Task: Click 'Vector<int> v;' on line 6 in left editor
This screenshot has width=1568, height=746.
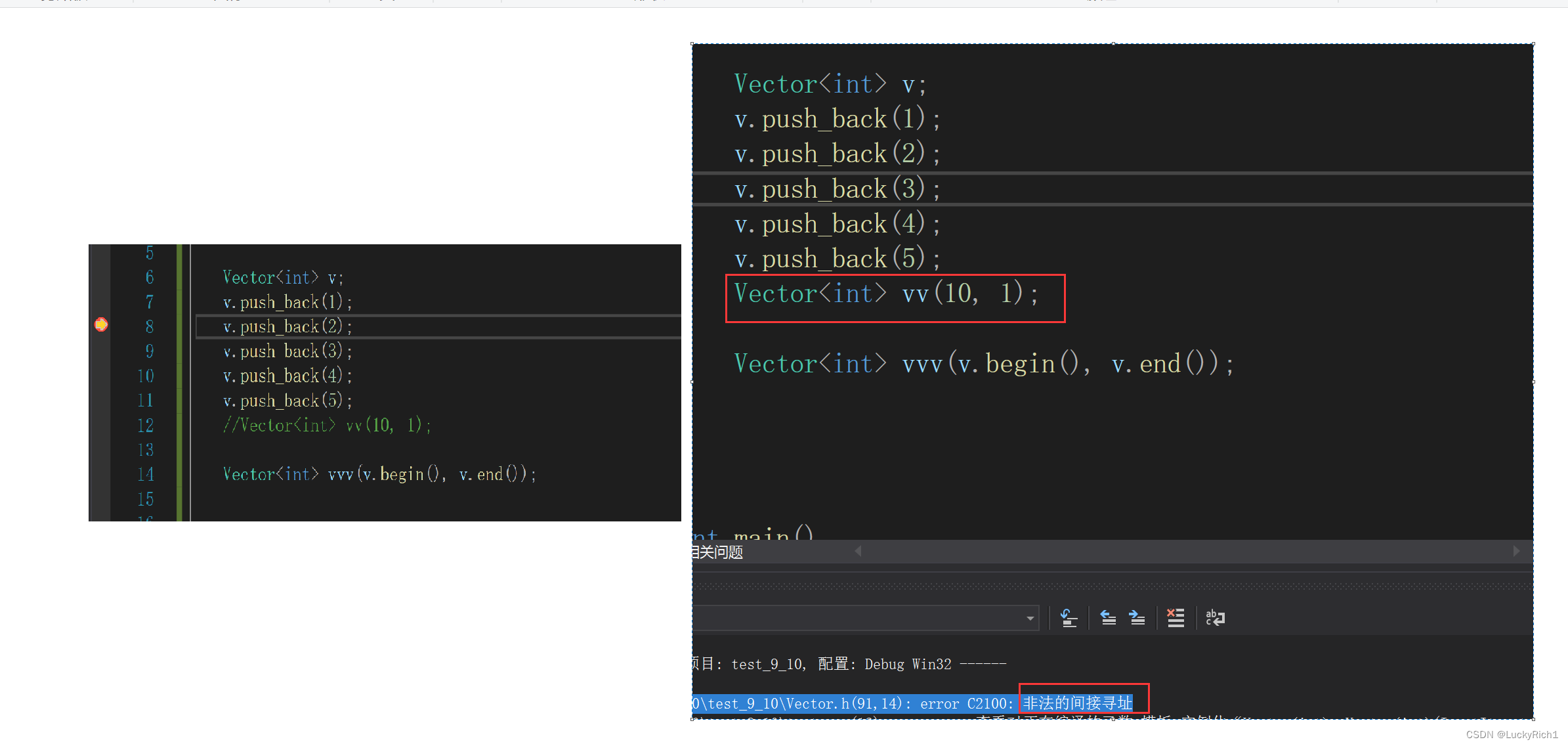Action: click(283, 278)
